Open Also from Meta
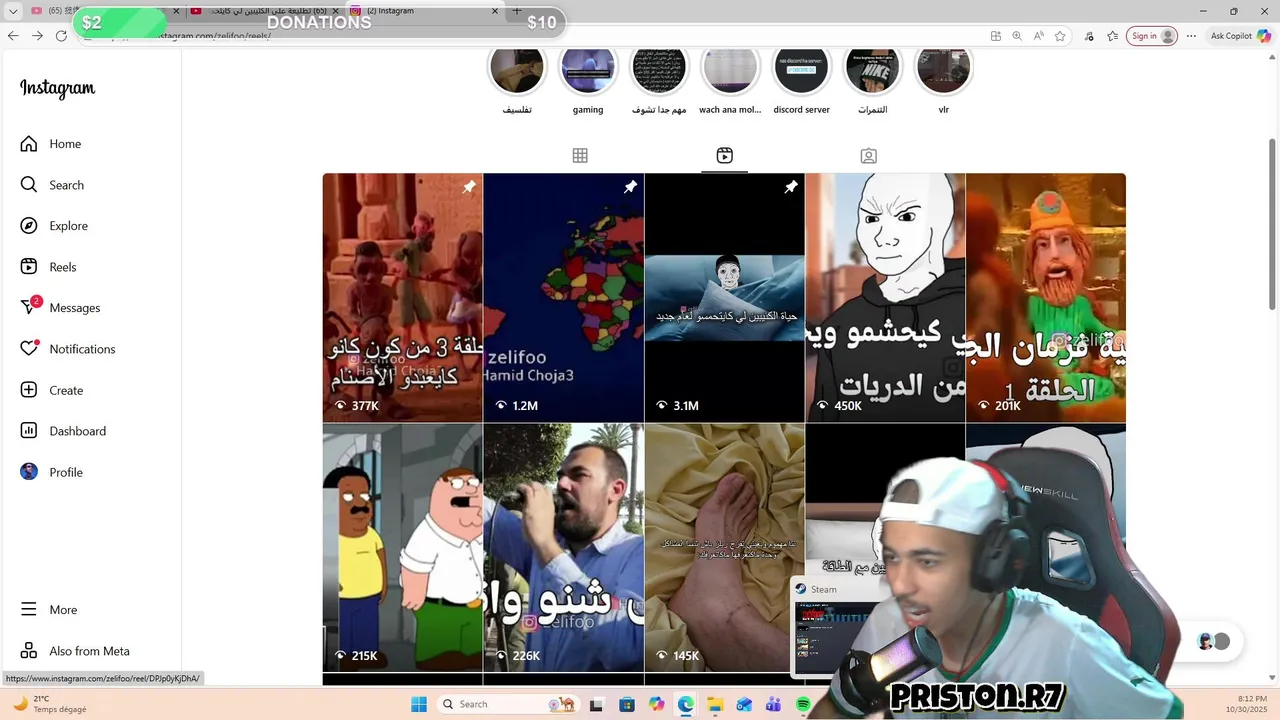 tap(75, 651)
